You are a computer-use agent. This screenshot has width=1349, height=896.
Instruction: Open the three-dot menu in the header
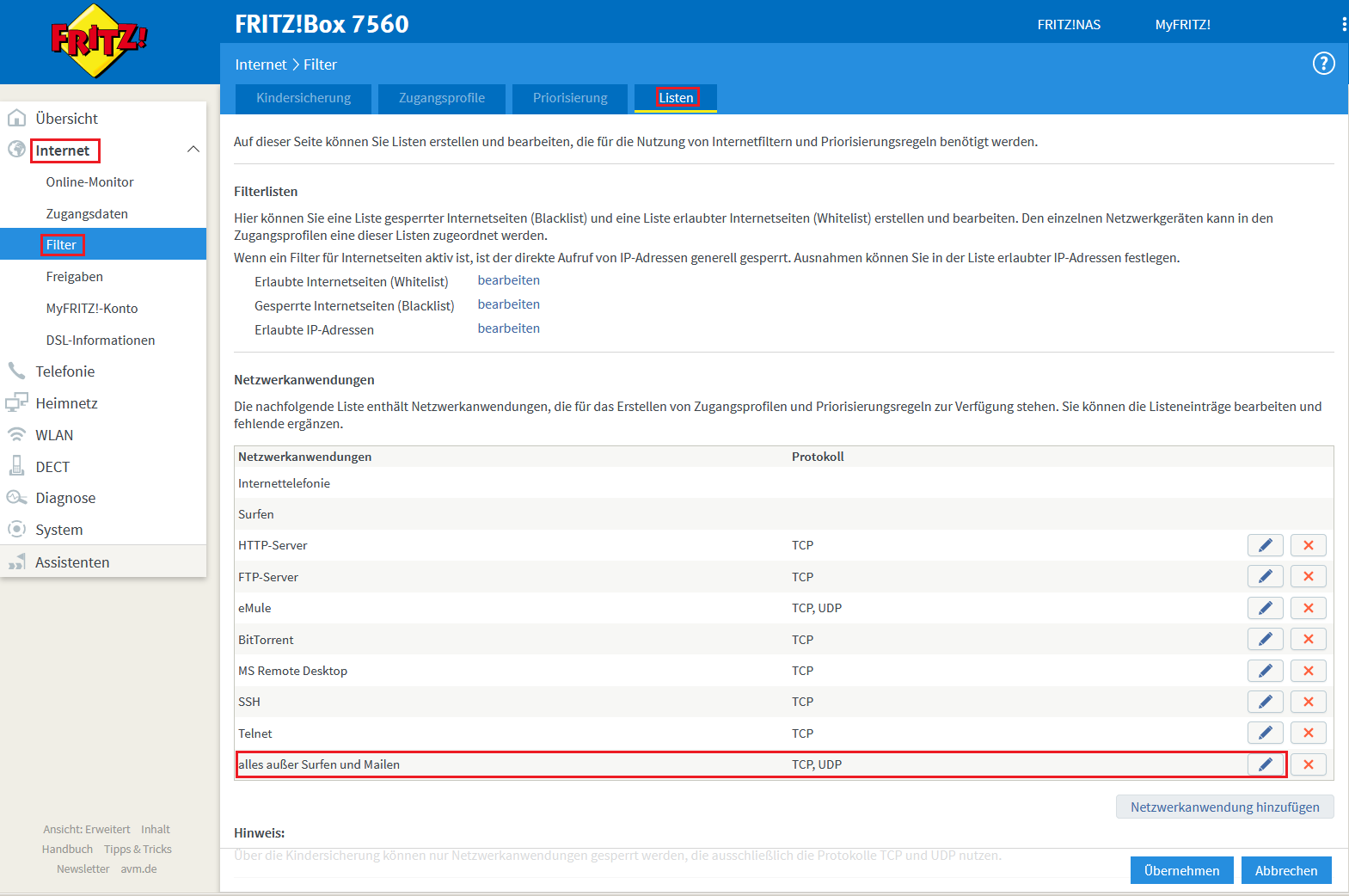1344,24
